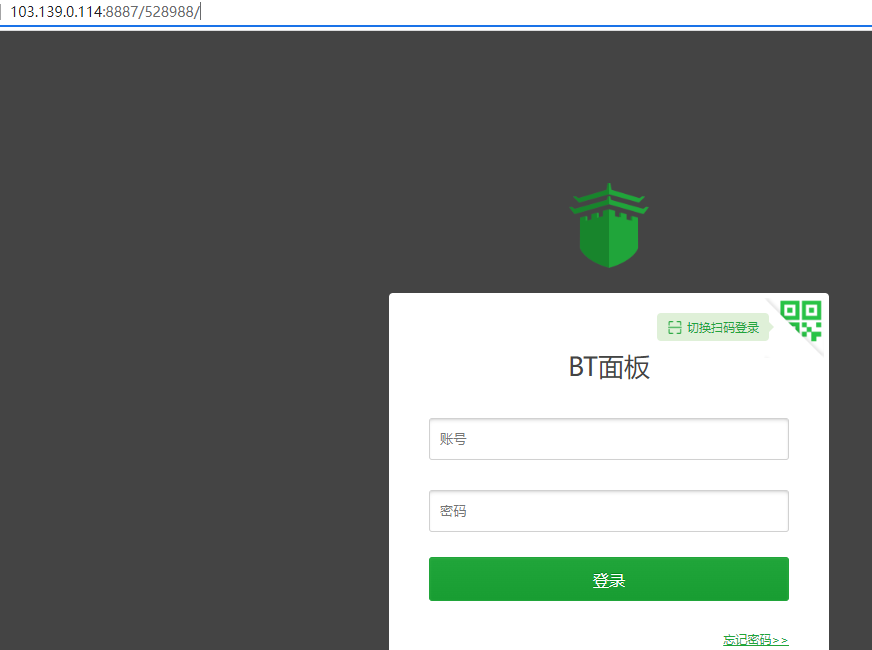This screenshot has width=872, height=650.
Task: Focus the 密码 password input field
Action: tap(608, 511)
